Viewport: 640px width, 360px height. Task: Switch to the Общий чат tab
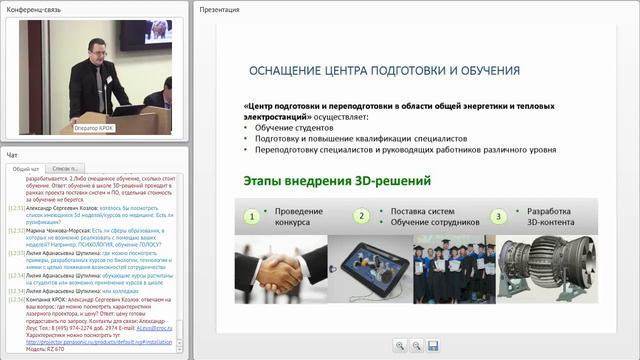coord(26,169)
